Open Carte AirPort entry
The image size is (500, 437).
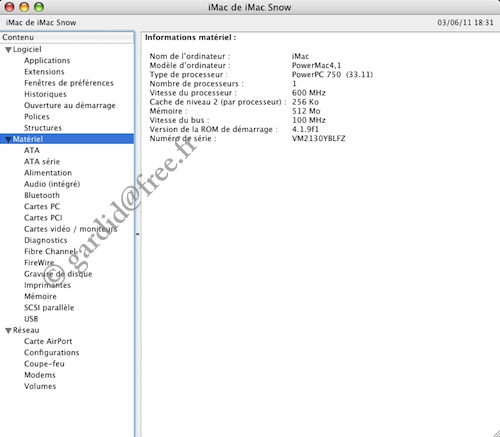[48, 342]
